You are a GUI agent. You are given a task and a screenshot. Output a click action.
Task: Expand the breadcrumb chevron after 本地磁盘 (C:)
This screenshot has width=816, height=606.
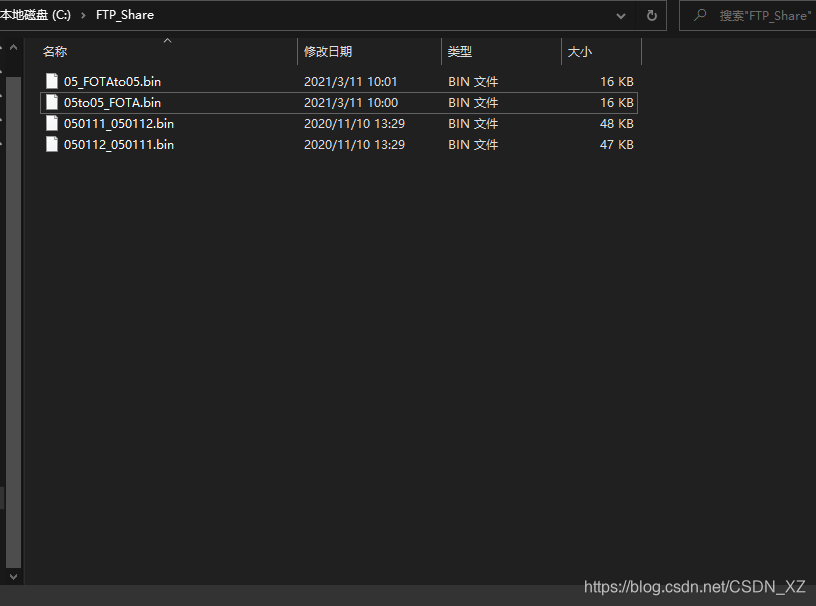pos(83,15)
